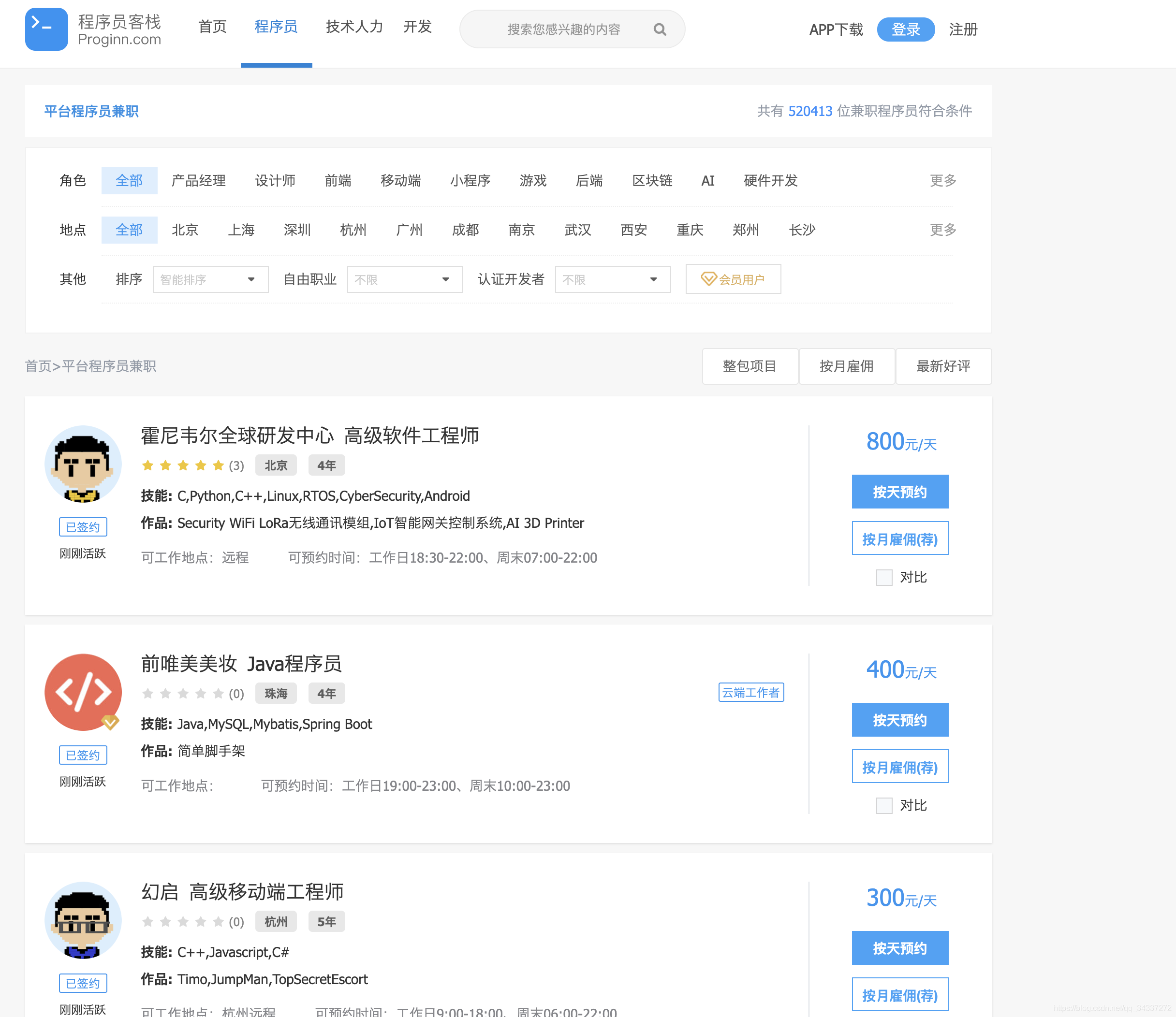Screen dimensions: 1176x1017
Task: Open the 智能排序 sort dropdown
Action: [x=210, y=279]
